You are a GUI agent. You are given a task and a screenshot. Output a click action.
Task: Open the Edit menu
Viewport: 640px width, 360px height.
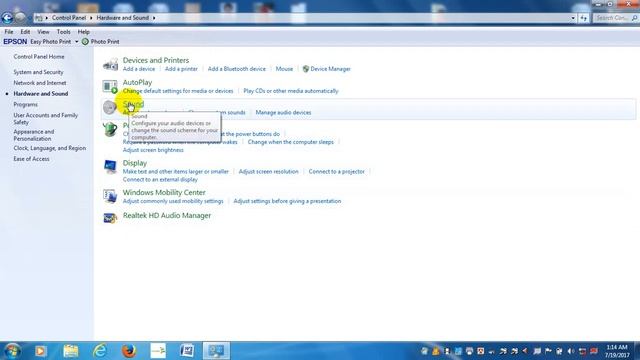pyautogui.click(x=25, y=31)
